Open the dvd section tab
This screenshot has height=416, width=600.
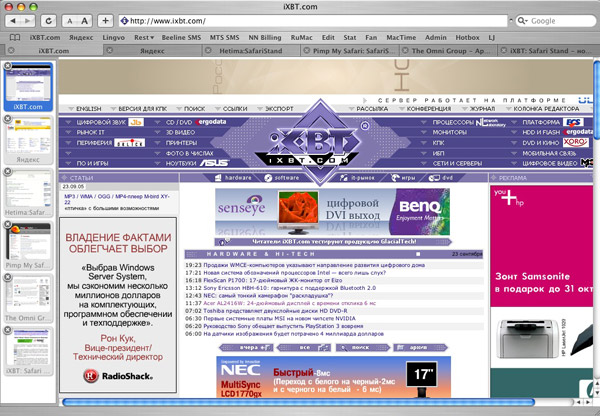click(441, 178)
